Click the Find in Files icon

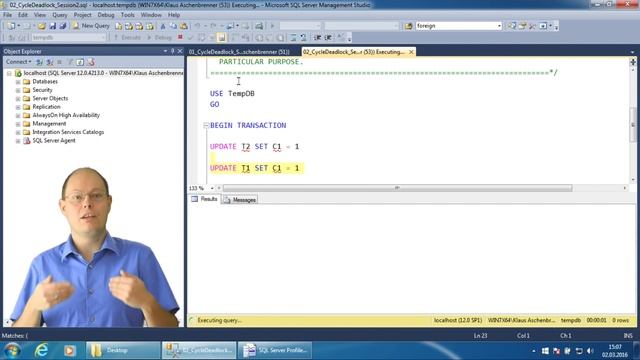(409, 26)
